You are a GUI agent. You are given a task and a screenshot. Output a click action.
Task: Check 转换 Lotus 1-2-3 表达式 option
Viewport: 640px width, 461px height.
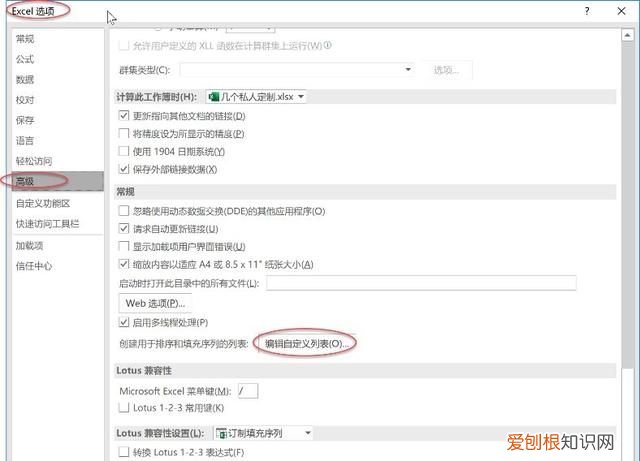(124, 452)
